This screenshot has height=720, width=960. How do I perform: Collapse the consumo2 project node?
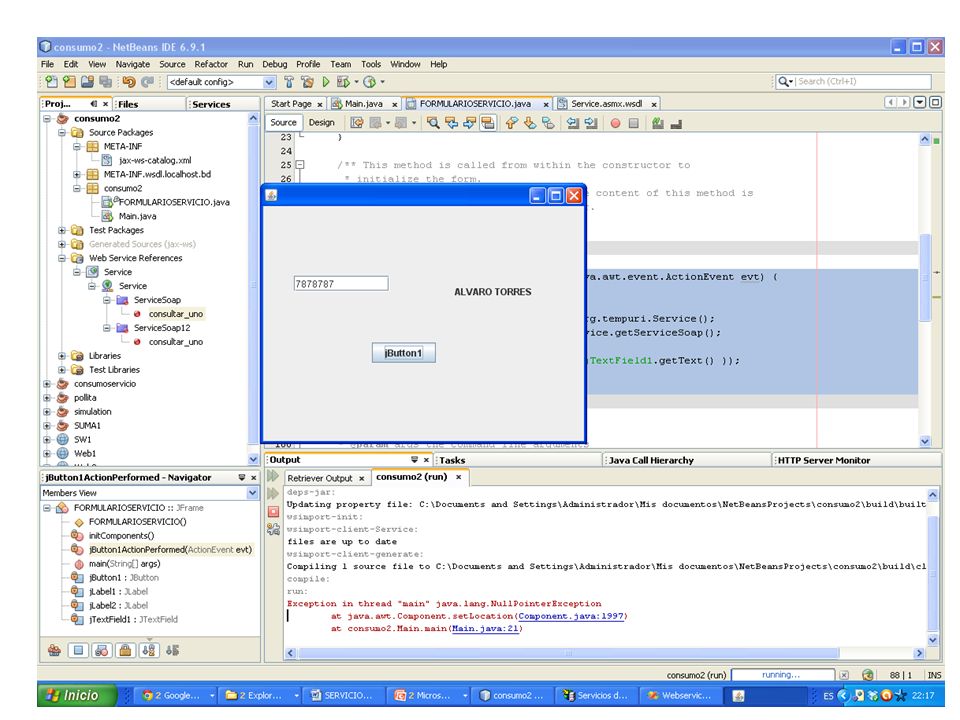47,119
